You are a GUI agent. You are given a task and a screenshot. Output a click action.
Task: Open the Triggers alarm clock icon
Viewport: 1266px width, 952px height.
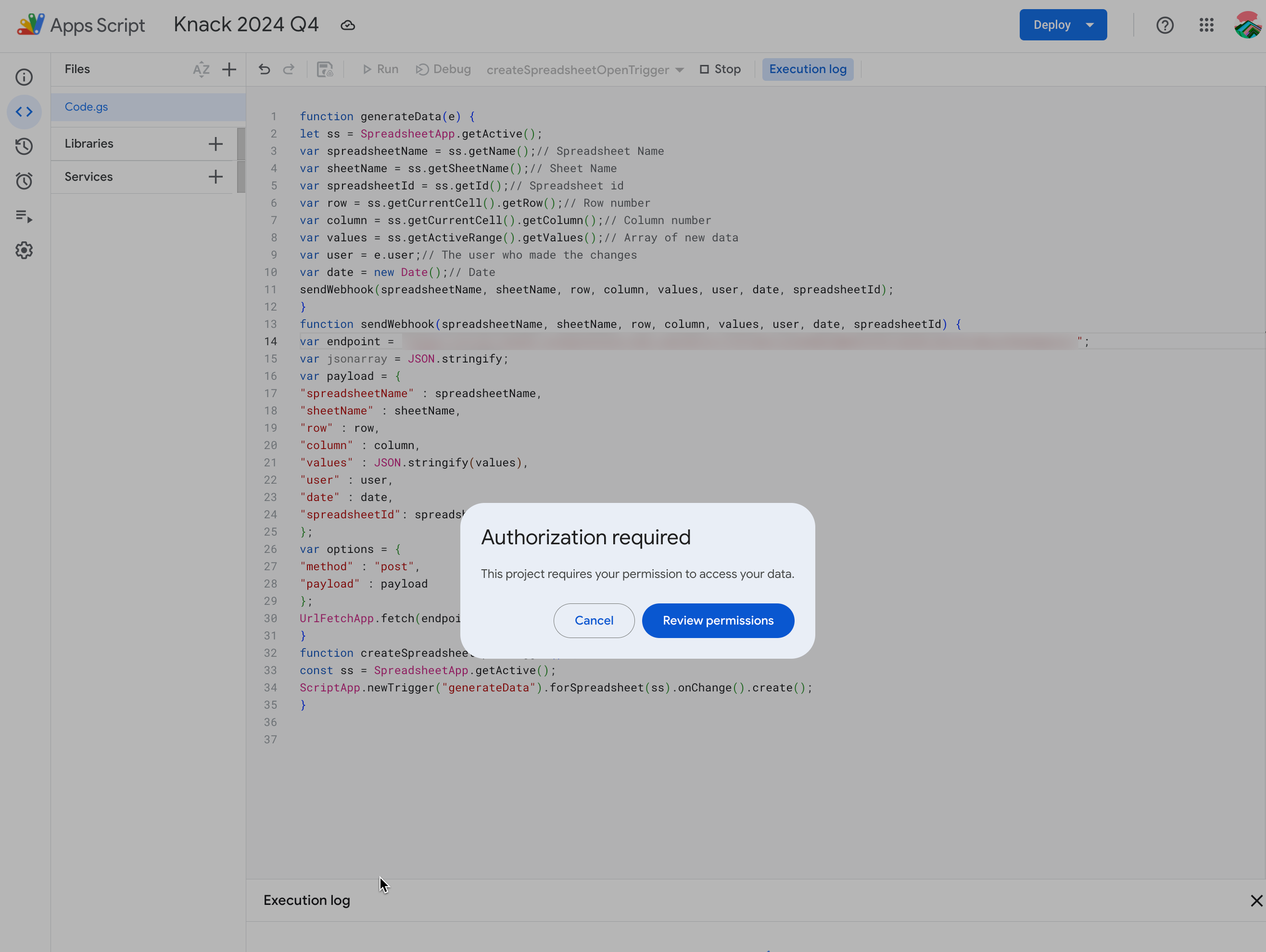click(24, 181)
